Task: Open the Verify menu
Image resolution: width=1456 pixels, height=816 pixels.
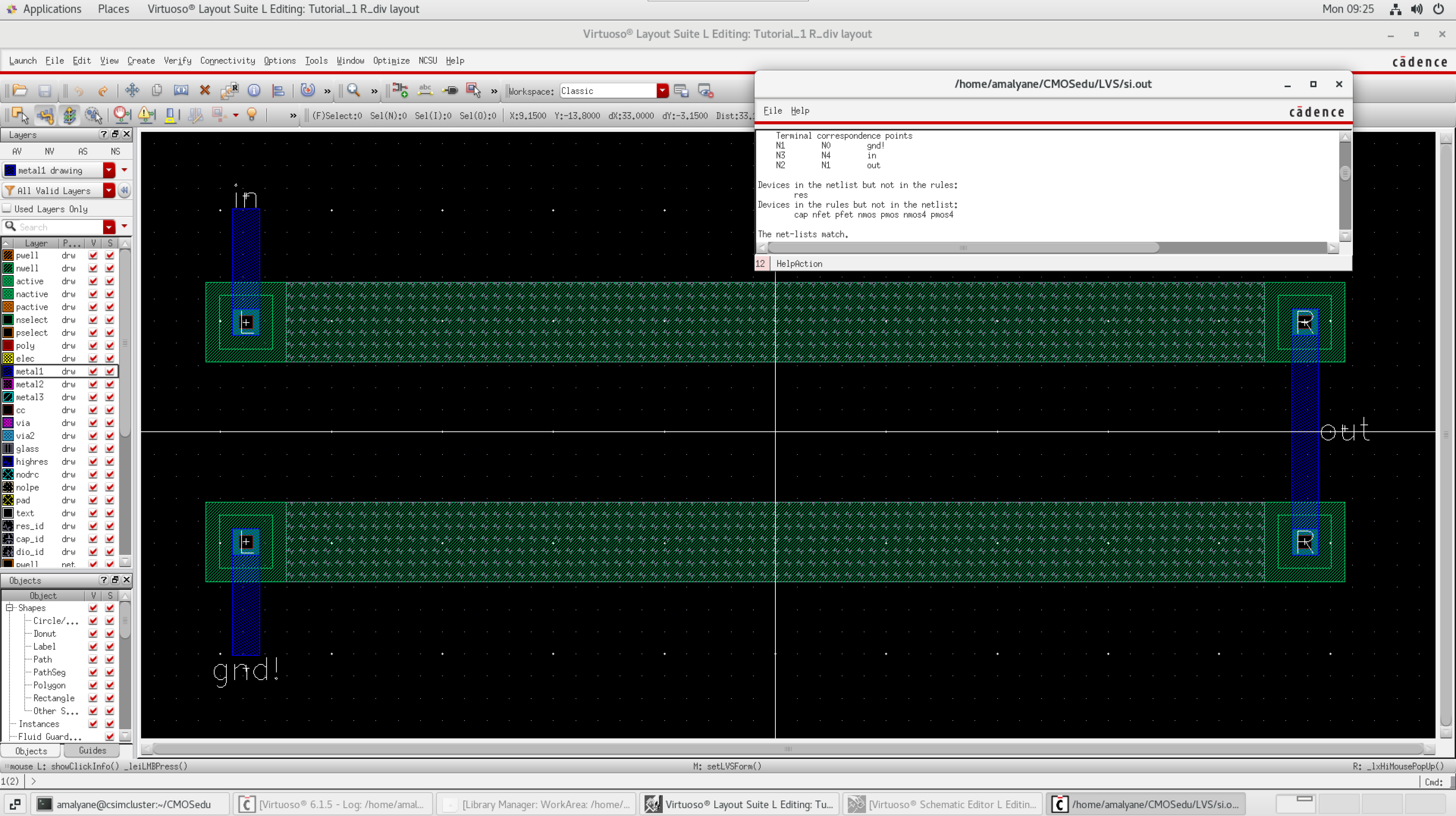Action: point(178,61)
